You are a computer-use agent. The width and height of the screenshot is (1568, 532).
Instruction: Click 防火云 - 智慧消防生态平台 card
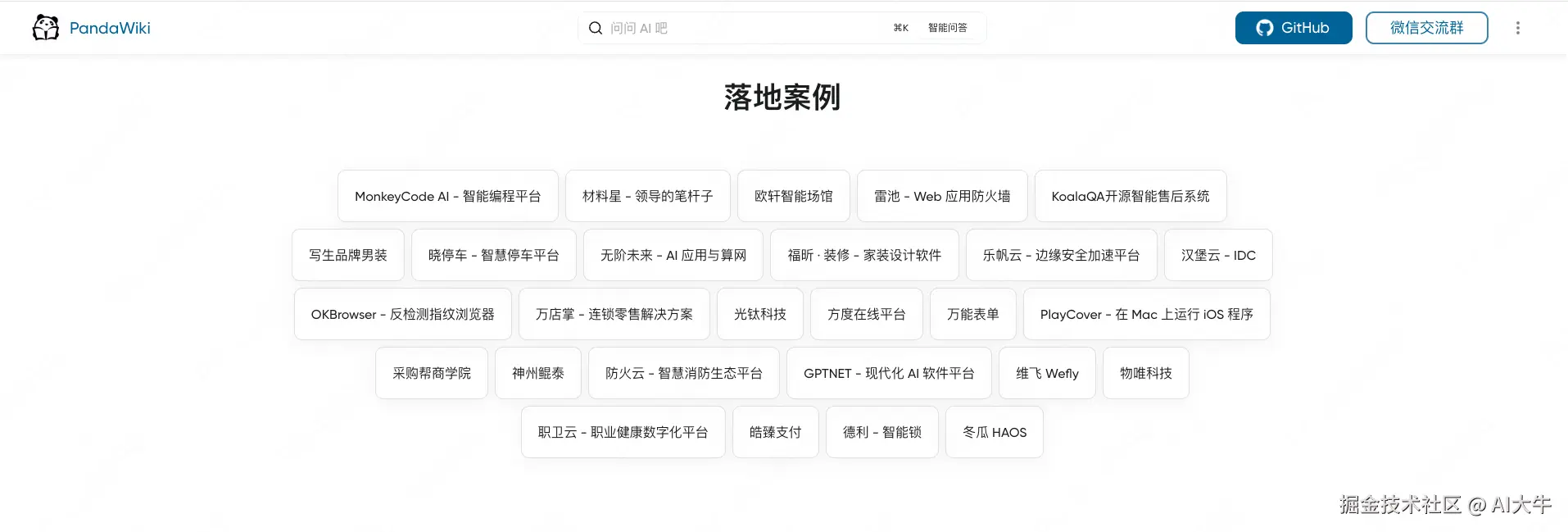point(684,373)
